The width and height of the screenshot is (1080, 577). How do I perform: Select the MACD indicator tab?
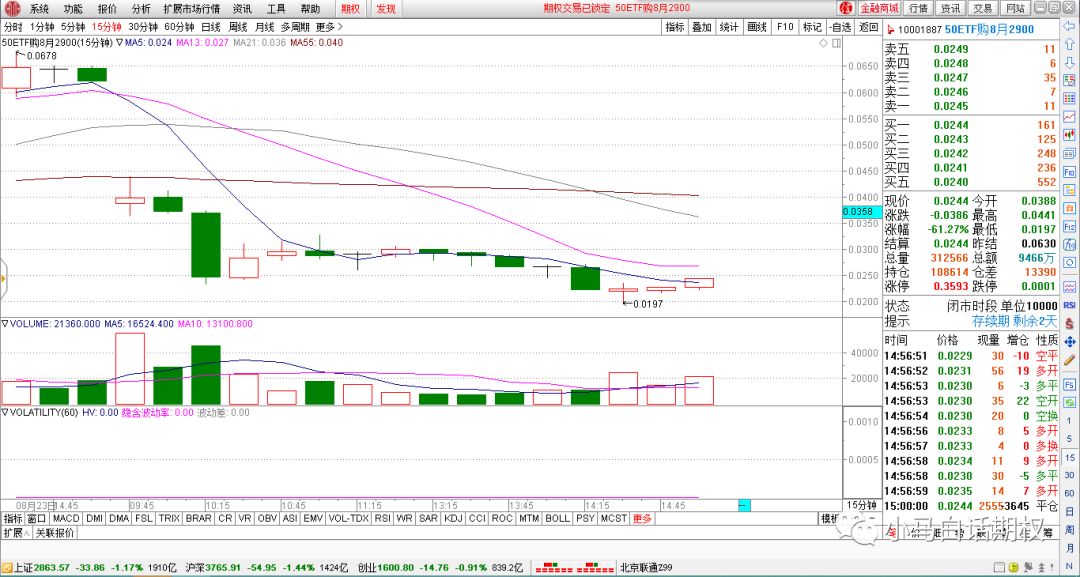coord(66,518)
